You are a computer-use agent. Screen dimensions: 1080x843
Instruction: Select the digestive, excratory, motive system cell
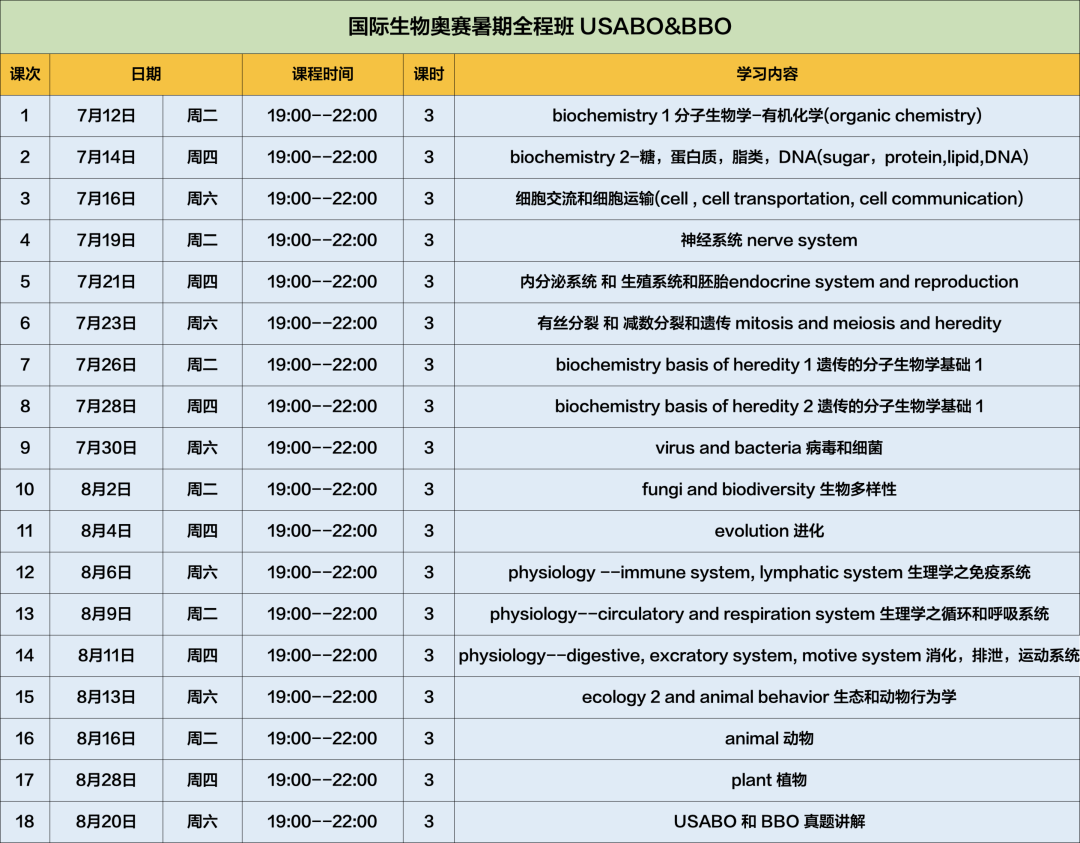click(767, 656)
